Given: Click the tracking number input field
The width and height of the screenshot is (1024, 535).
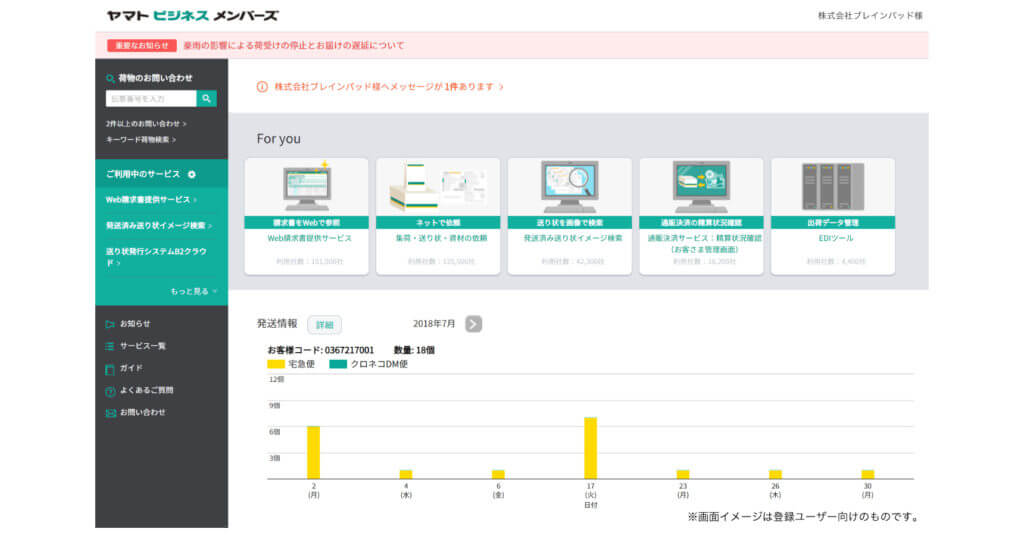Looking at the screenshot, I should 151,99.
